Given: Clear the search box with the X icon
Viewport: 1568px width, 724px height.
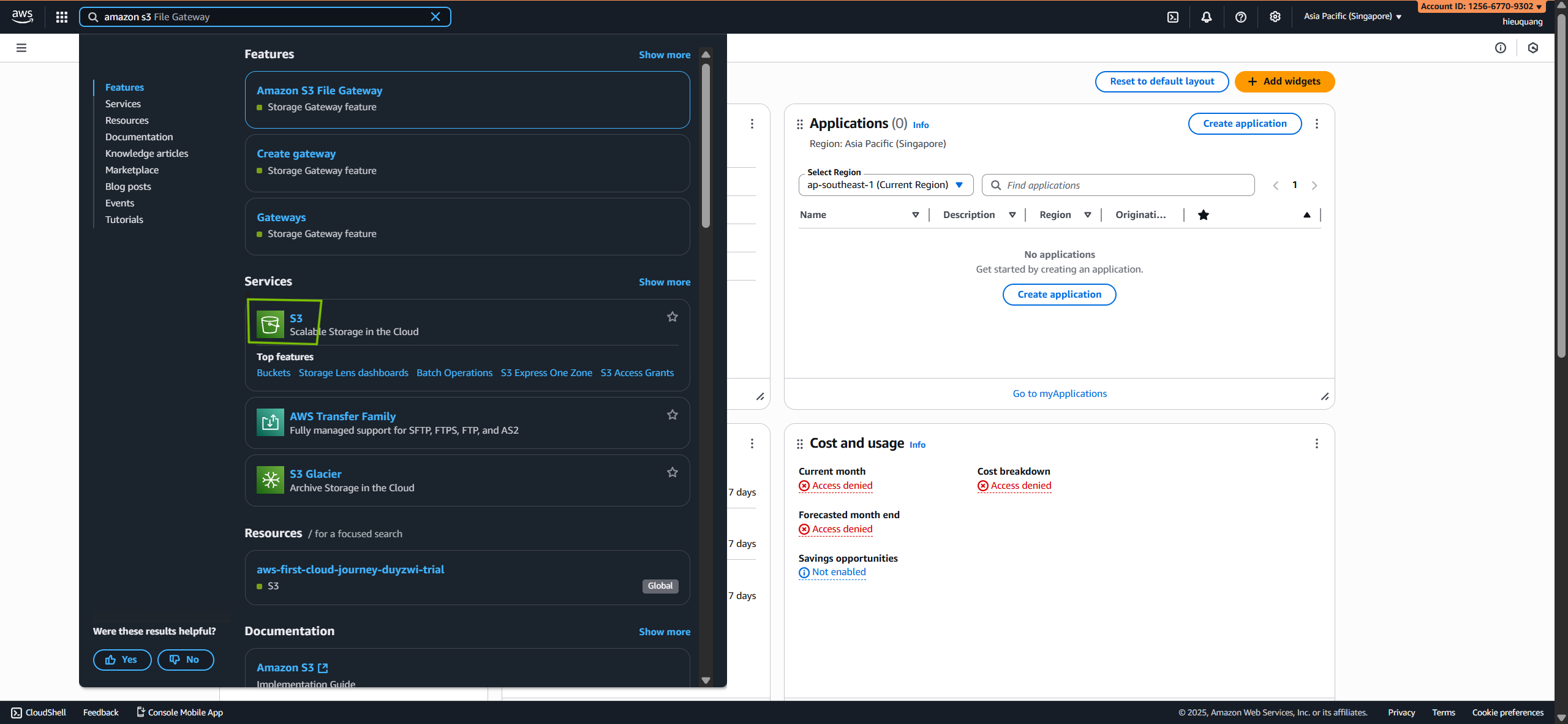Looking at the screenshot, I should point(435,17).
